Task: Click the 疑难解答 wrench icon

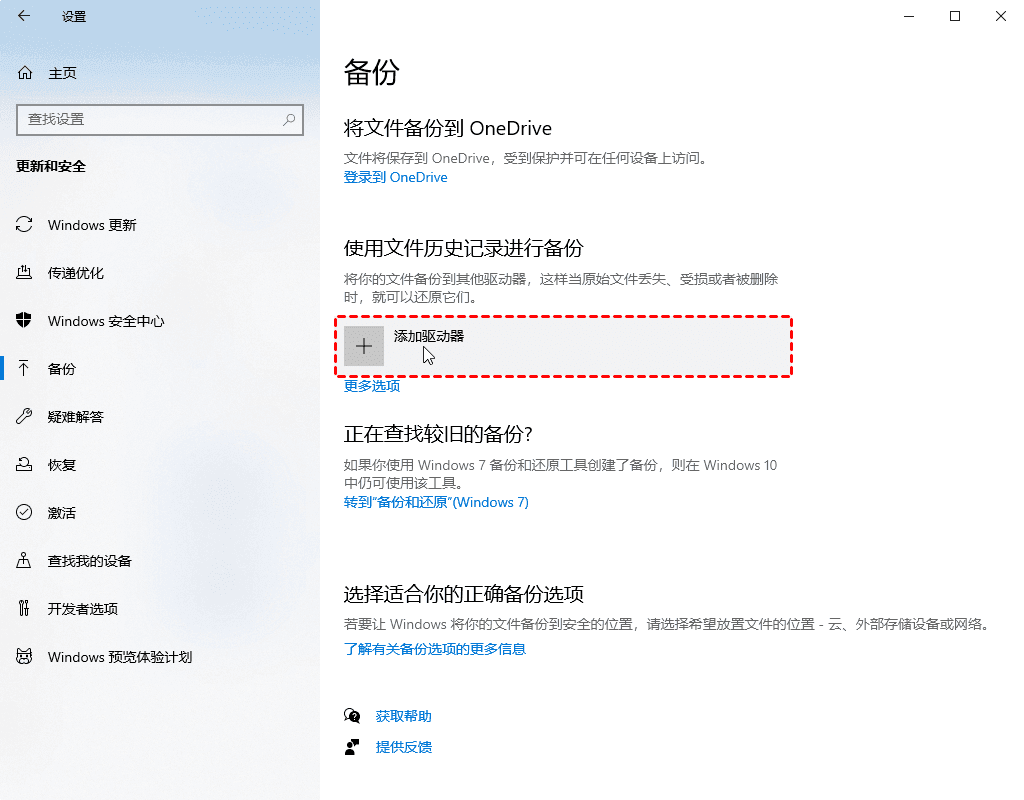Action: (x=25, y=417)
